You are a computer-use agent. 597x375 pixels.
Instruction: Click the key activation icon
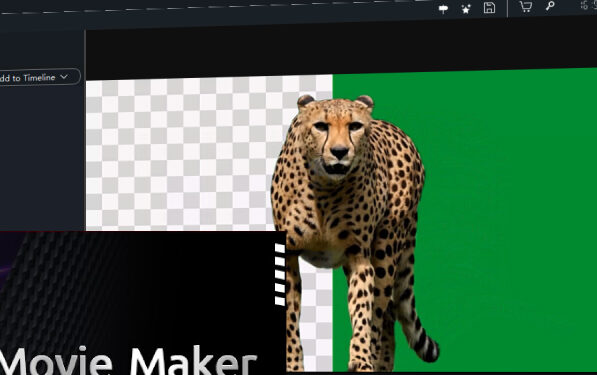(x=550, y=6)
